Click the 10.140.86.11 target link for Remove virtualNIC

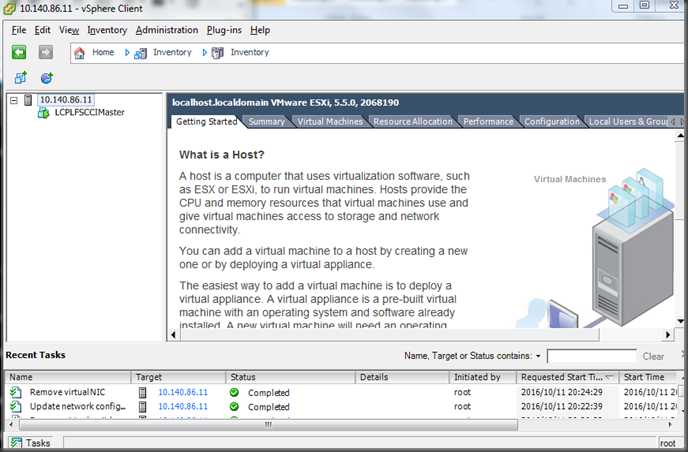click(183, 392)
